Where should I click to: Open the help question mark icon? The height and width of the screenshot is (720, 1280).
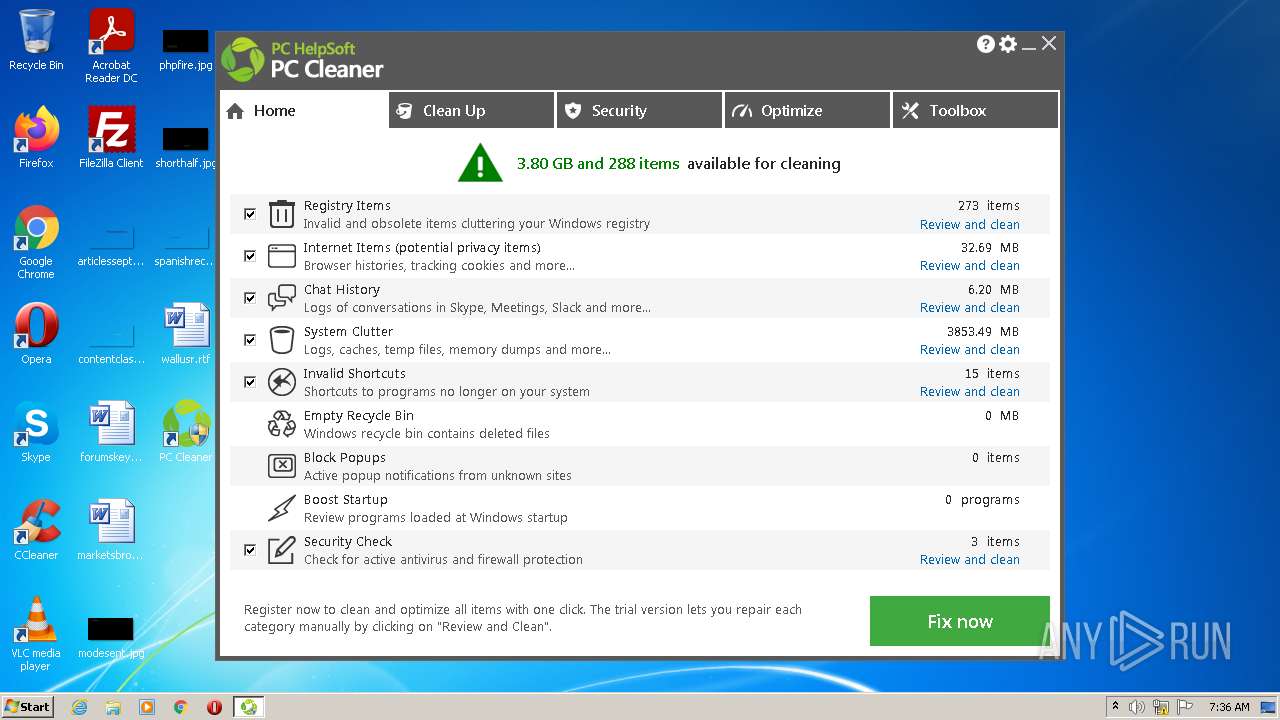pos(985,44)
